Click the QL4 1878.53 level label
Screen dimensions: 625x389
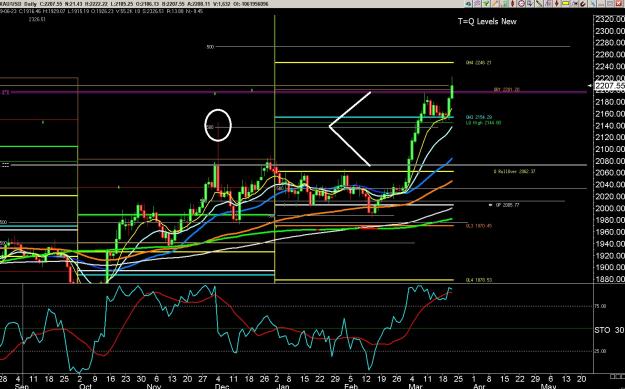479,280
